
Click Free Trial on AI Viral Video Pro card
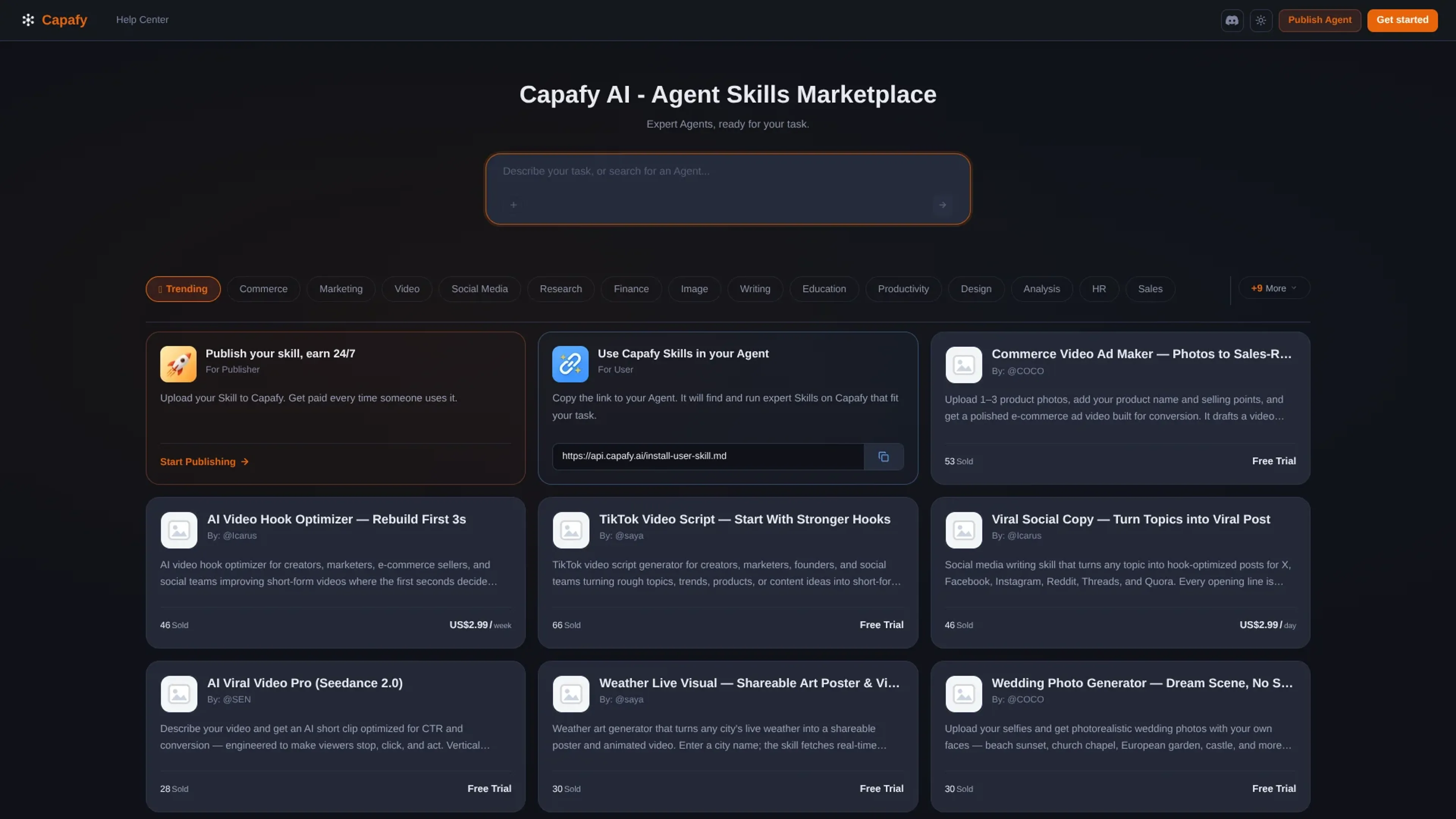[x=489, y=789]
